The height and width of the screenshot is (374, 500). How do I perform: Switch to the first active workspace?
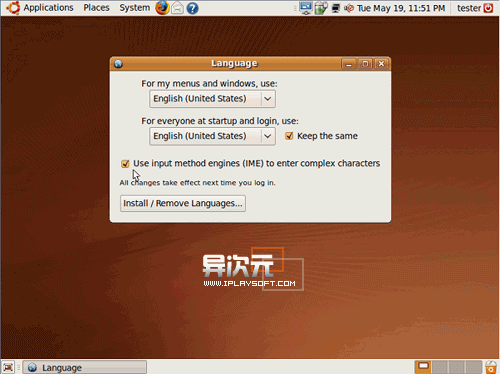point(423,367)
